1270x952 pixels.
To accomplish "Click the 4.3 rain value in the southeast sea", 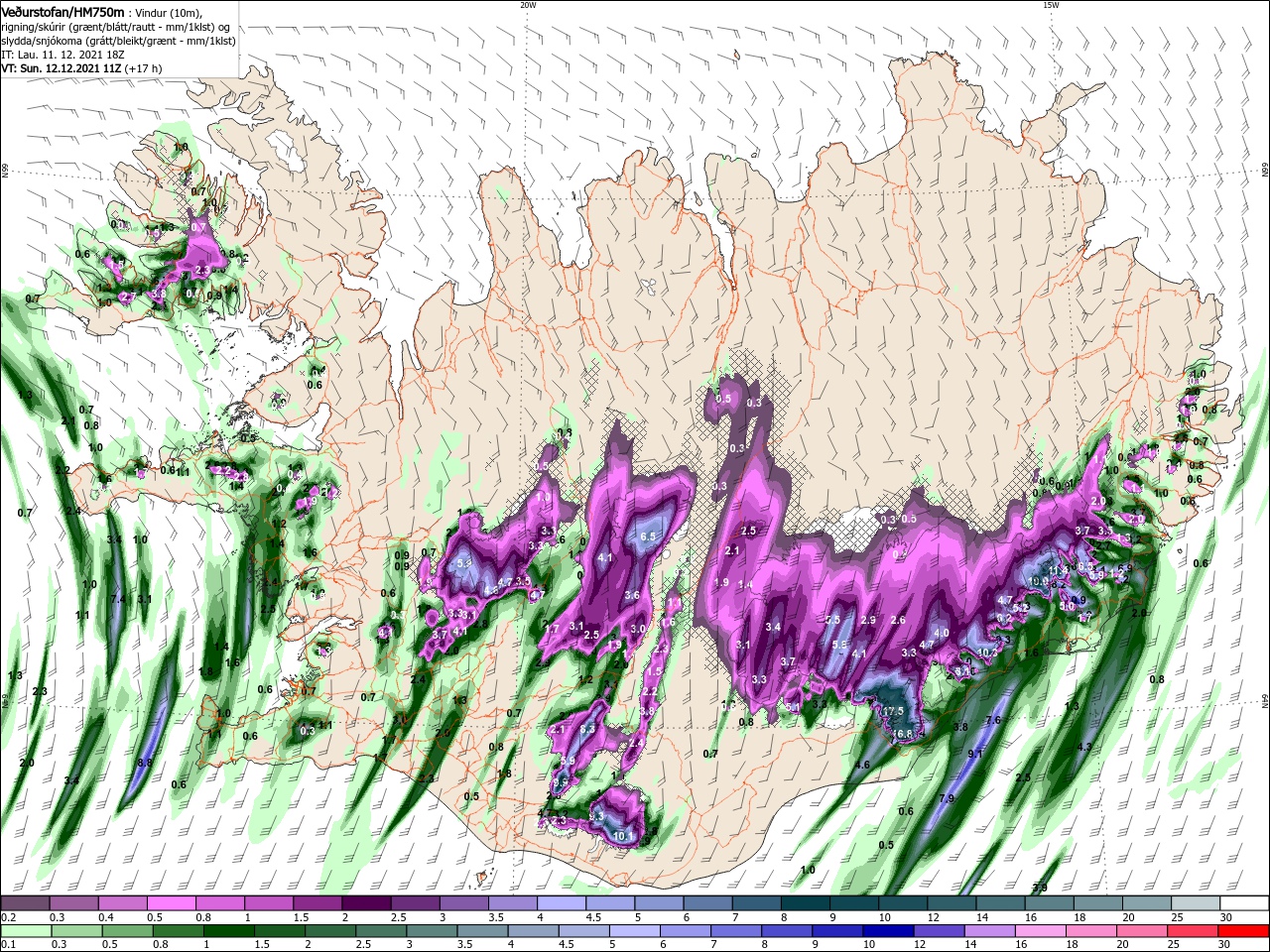I will [x=1084, y=748].
